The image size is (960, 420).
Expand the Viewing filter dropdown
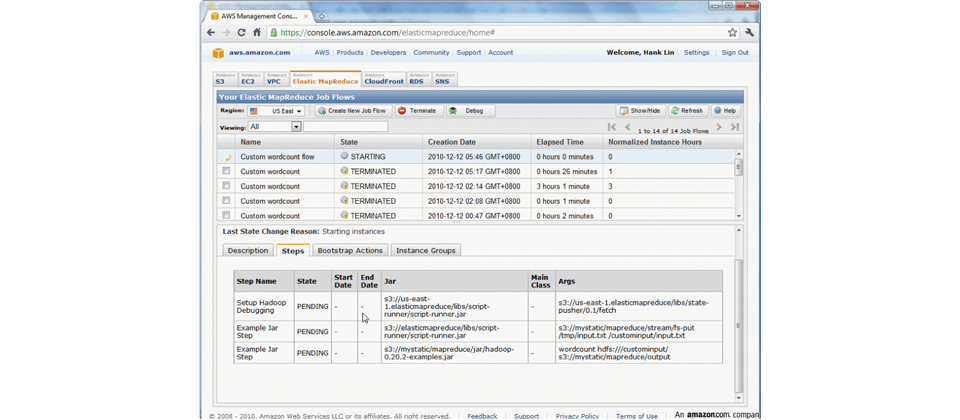click(x=296, y=127)
